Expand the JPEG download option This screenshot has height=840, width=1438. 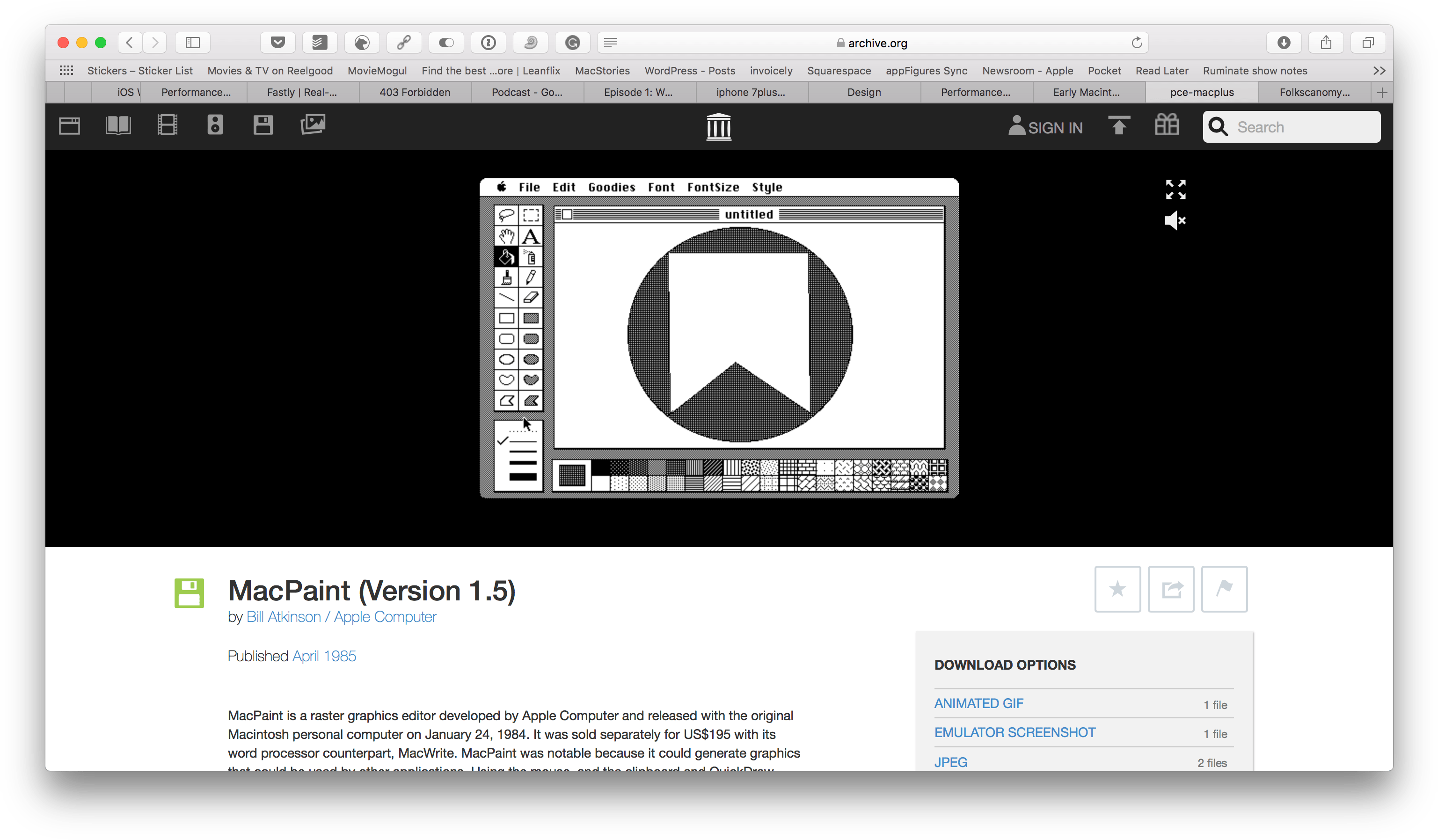click(x=951, y=762)
